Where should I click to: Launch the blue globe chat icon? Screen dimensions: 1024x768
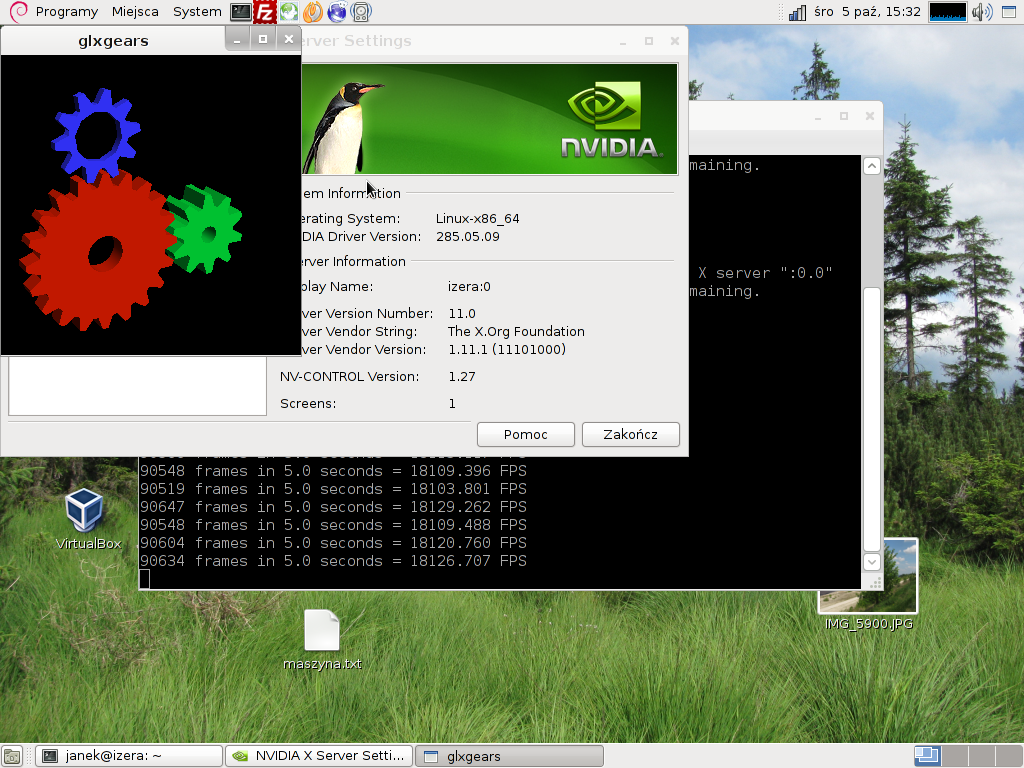point(337,12)
